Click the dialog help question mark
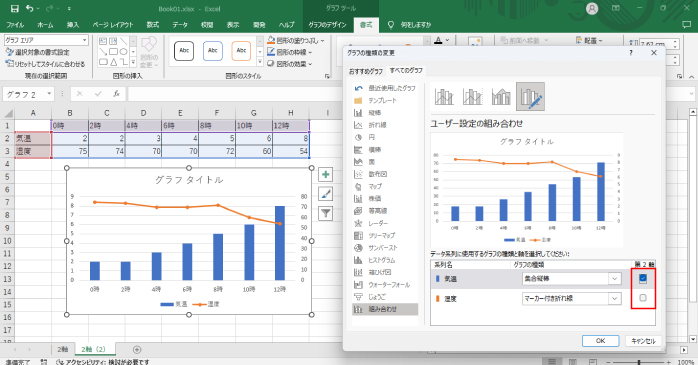The image size is (698, 365). (x=631, y=53)
